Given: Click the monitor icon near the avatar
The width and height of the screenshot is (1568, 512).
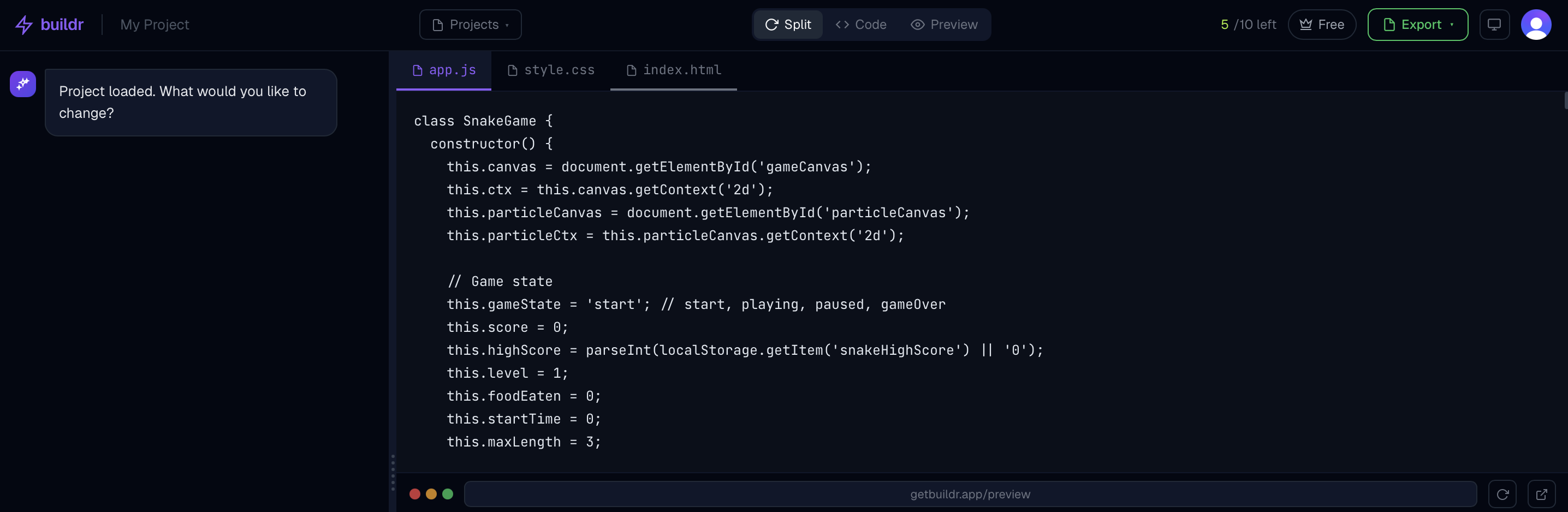Looking at the screenshot, I should tap(1494, 25).
